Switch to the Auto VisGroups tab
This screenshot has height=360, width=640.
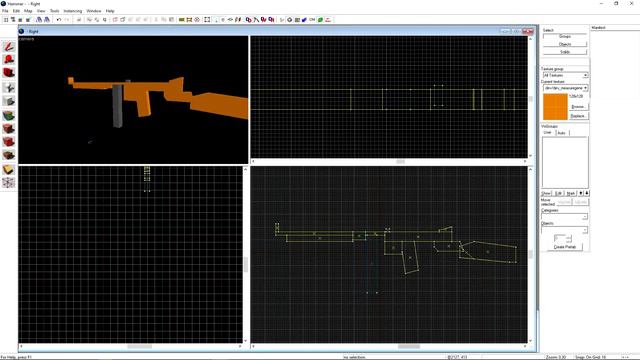click(562, 133)
